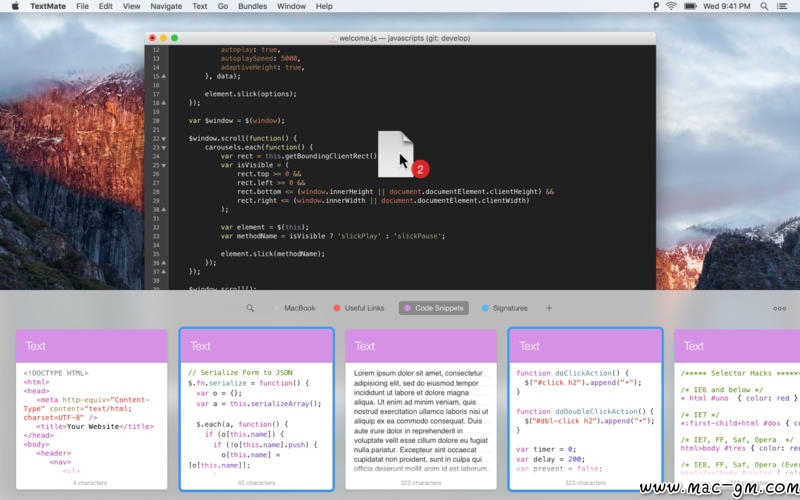Toggle the fold marker on line 37

click(164, 272)
